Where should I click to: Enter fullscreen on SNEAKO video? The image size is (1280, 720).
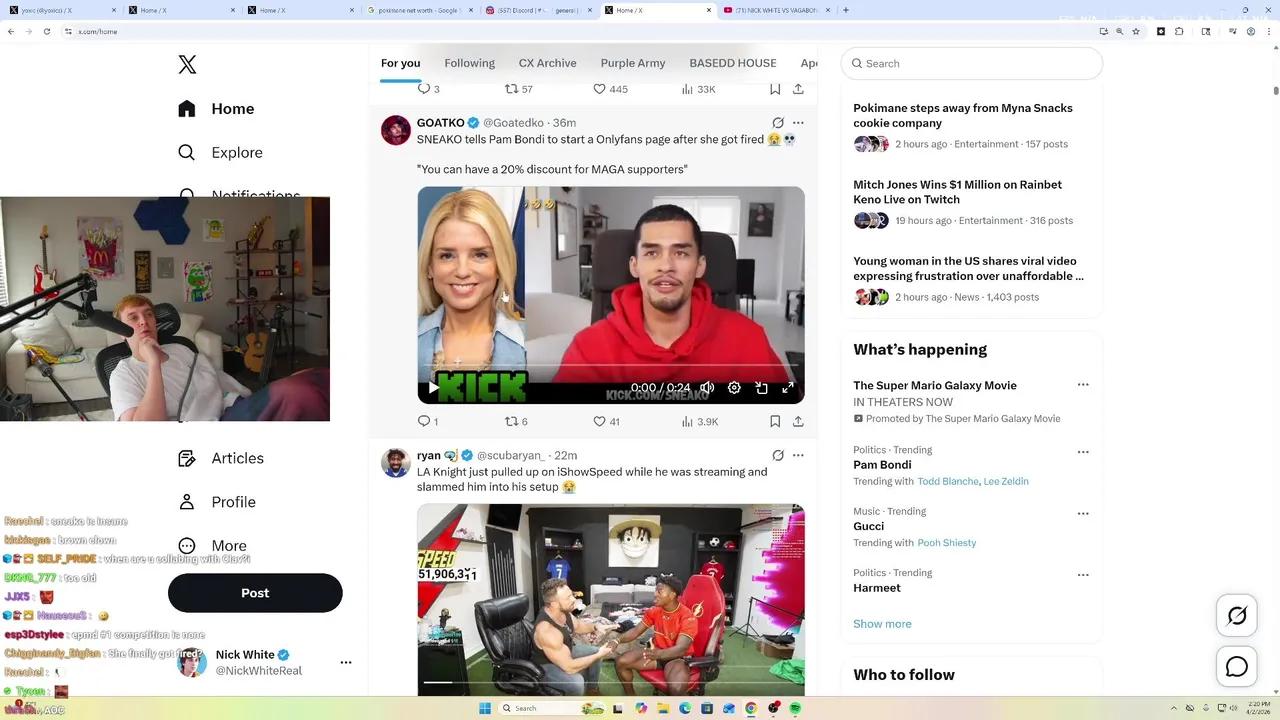tap(788, 388)
